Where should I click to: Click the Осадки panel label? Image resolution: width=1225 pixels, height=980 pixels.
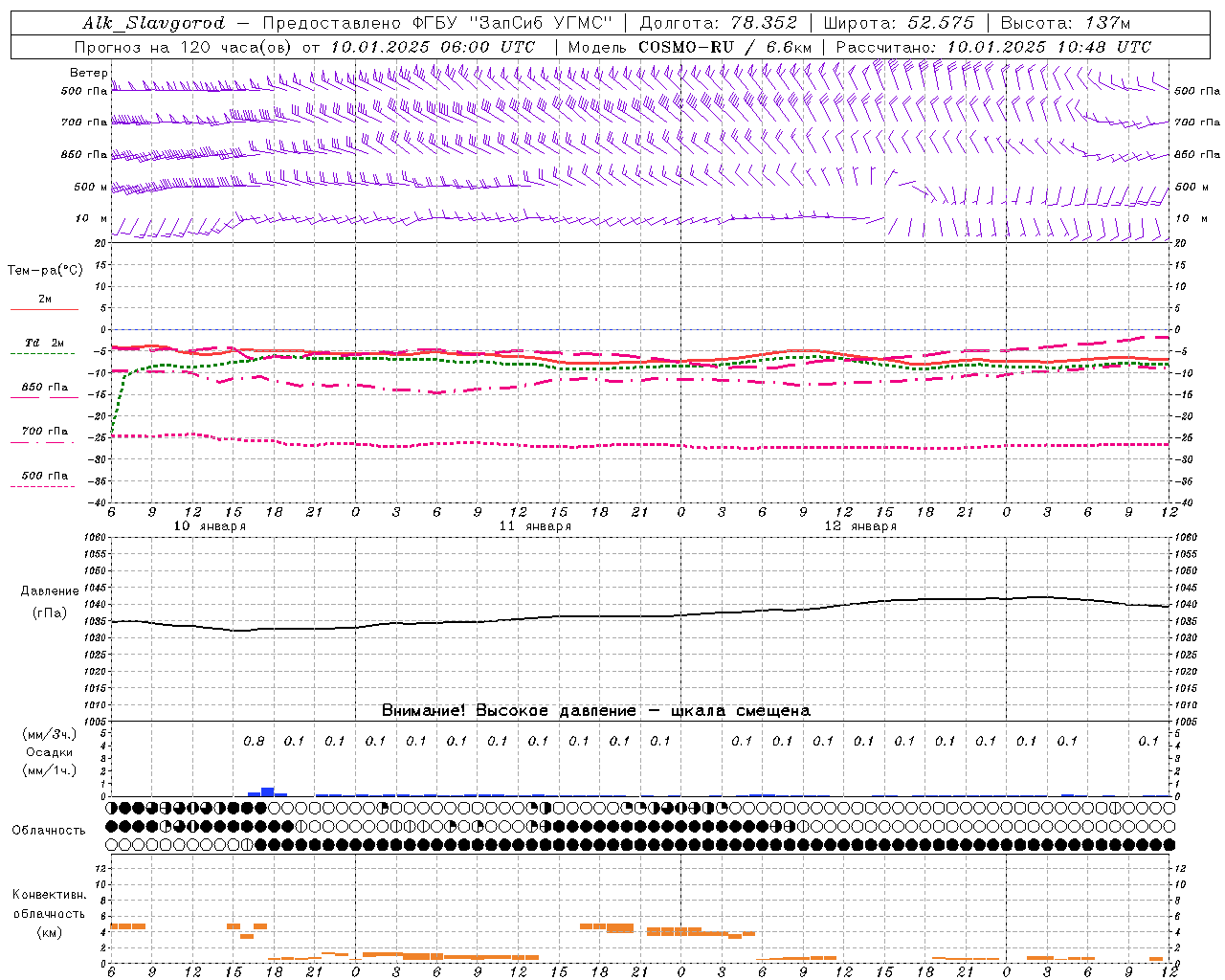pyautogui.click(x=49, y=752)
